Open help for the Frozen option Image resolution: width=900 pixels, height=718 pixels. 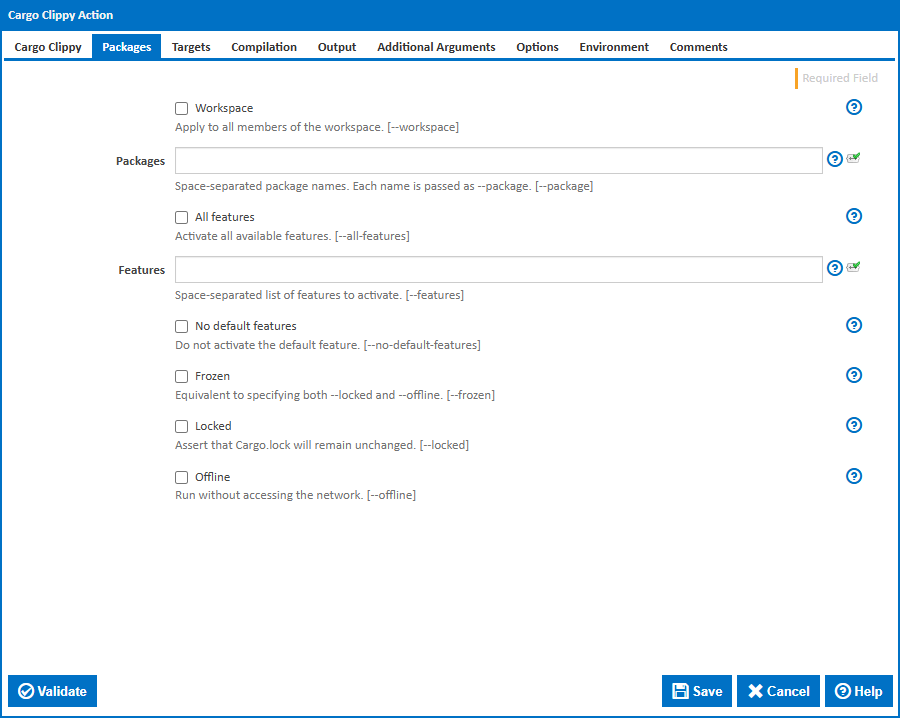pos(854,375)
